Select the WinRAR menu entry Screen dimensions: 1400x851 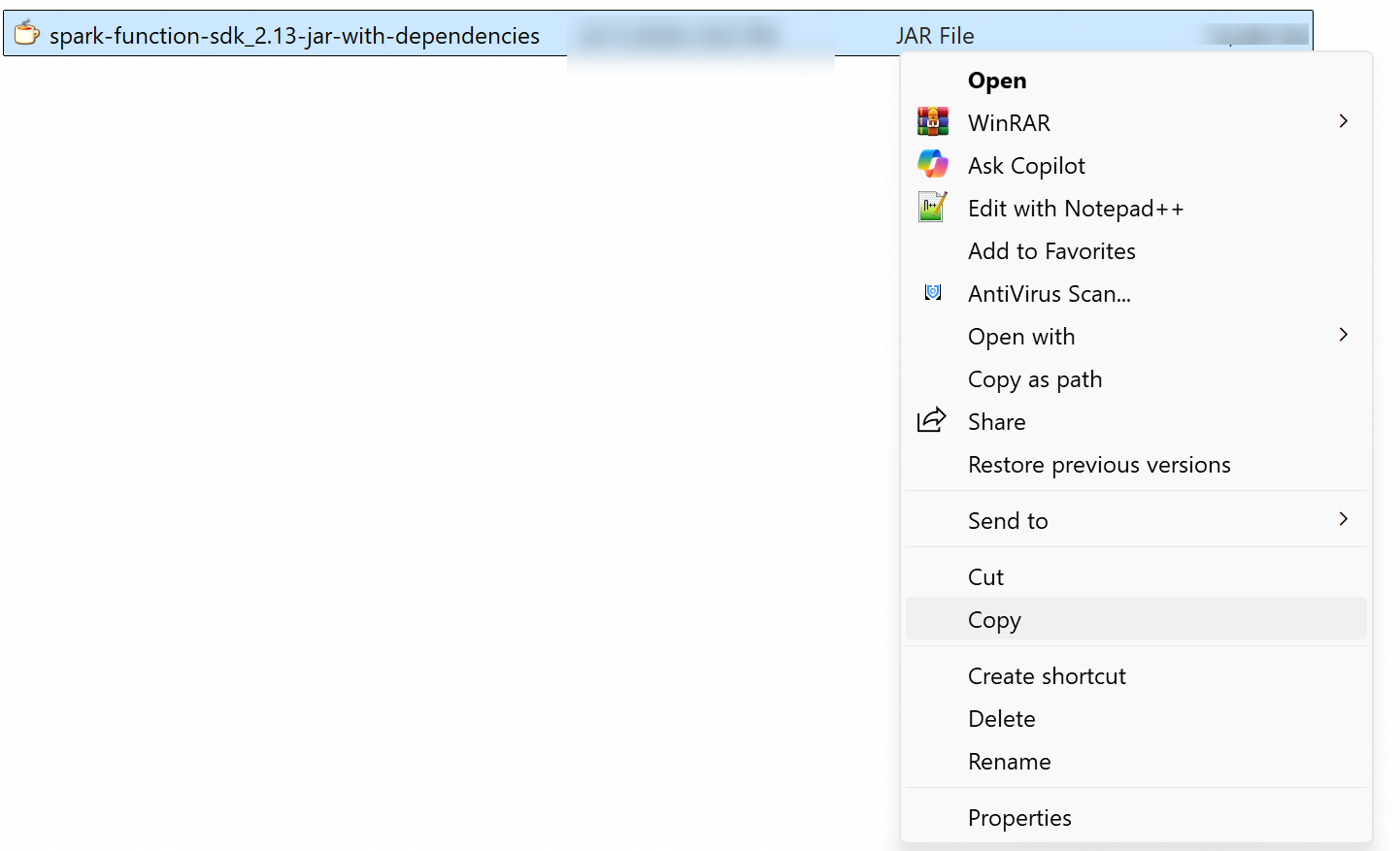1136,123
